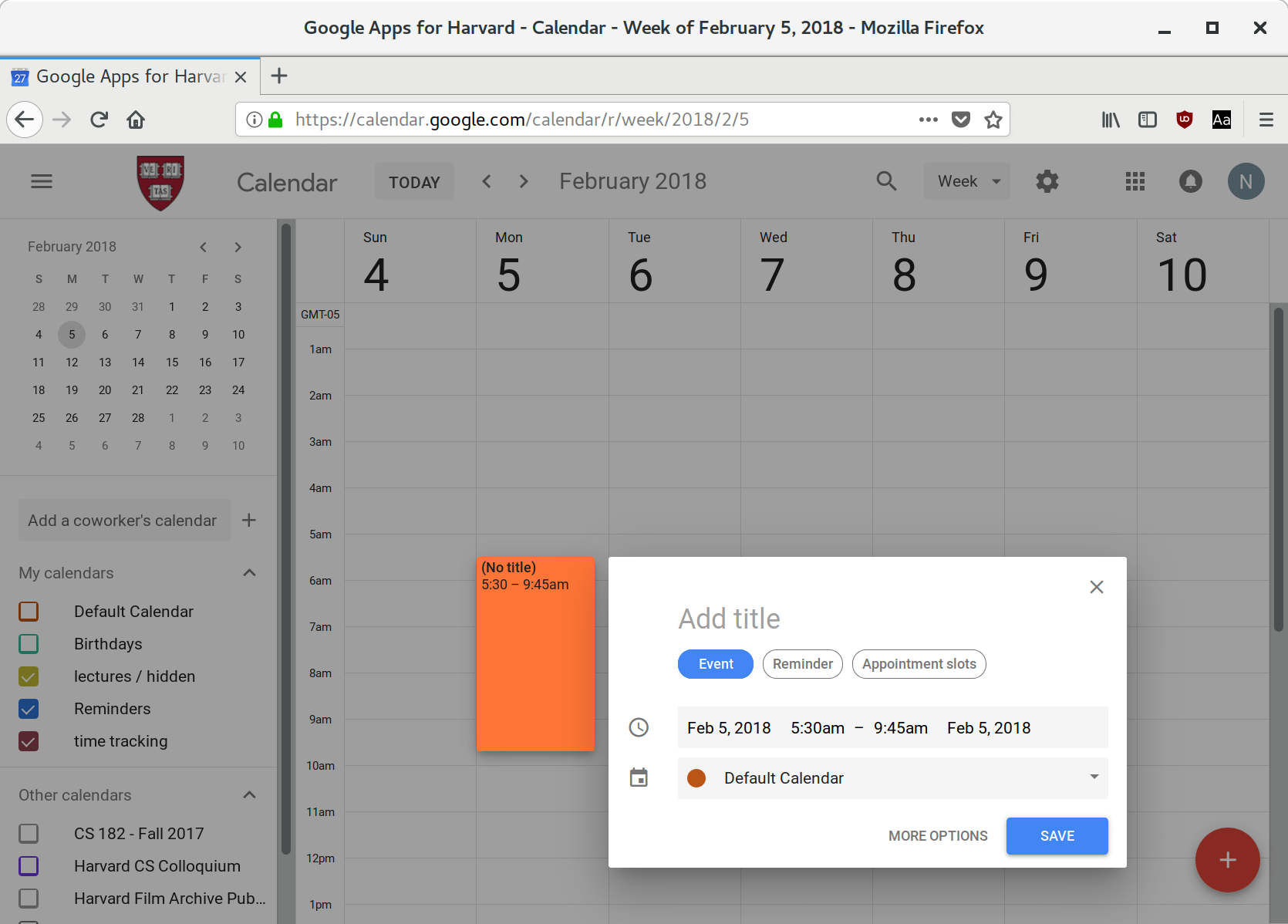The width and height of the screenshot is (1288, 924).
Task: Click the orange (No title) event block
Action: point(535,654)
